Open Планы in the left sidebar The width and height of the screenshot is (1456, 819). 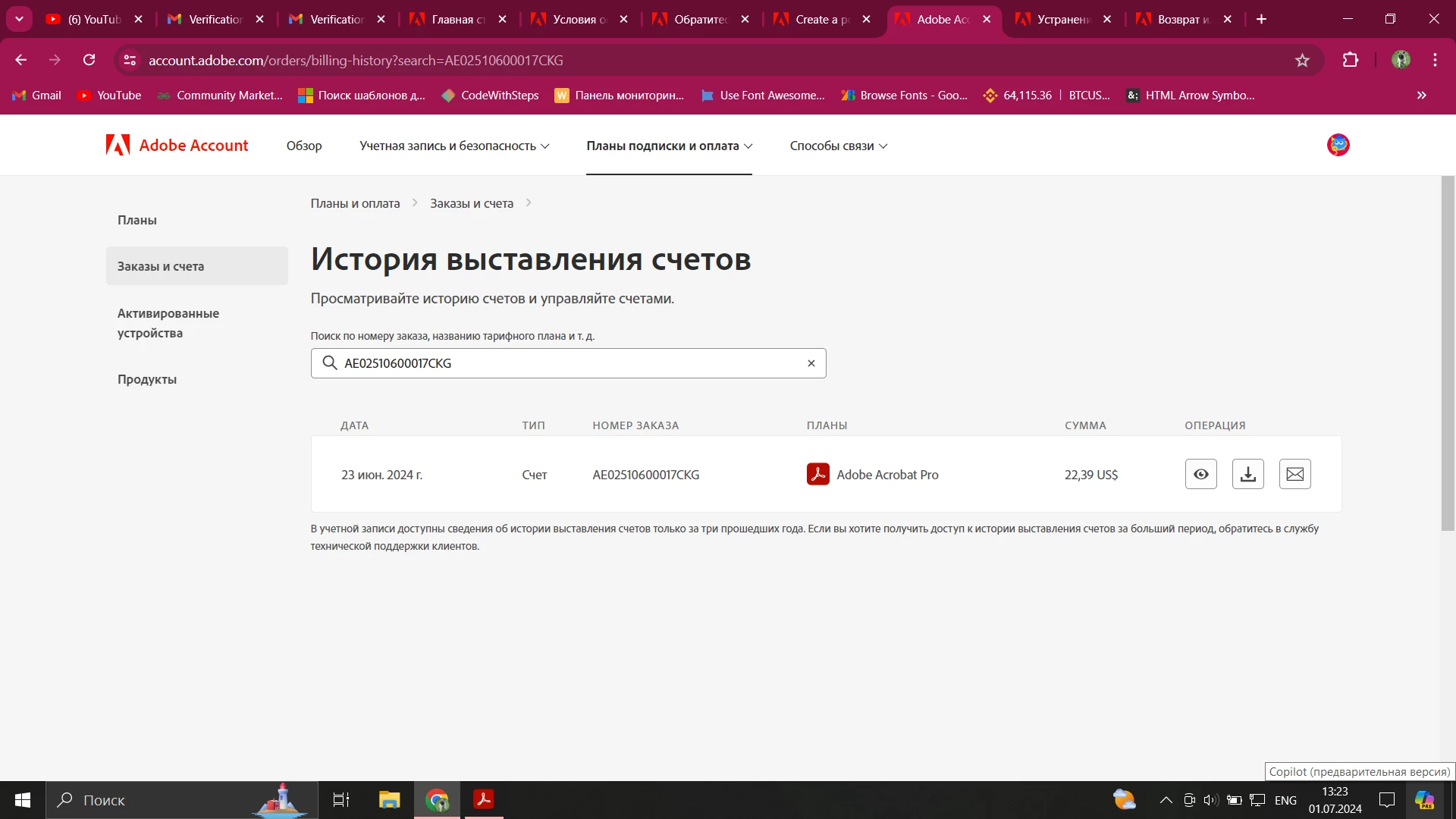click(137, 220)
